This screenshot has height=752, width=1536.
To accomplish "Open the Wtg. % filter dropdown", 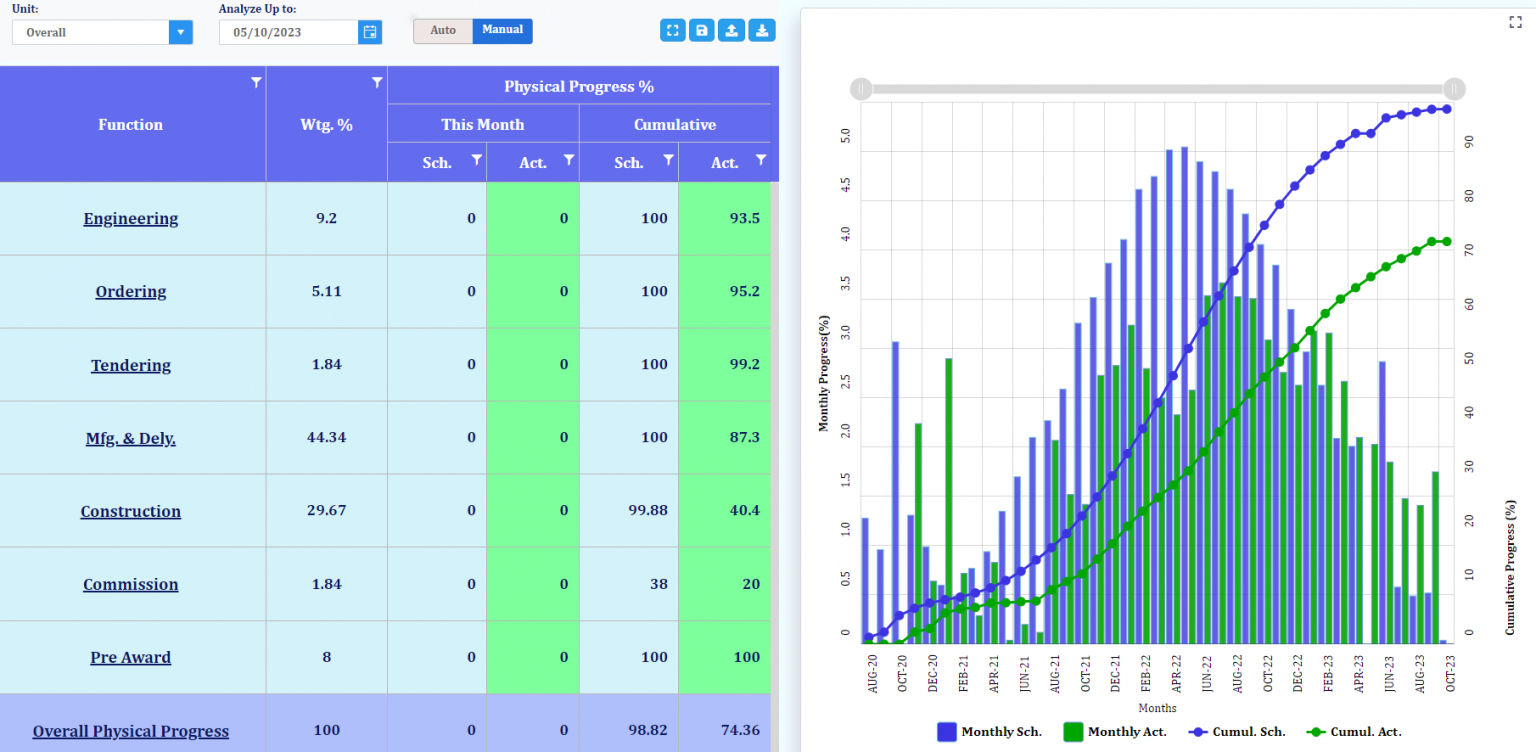I will pos(377,82).
